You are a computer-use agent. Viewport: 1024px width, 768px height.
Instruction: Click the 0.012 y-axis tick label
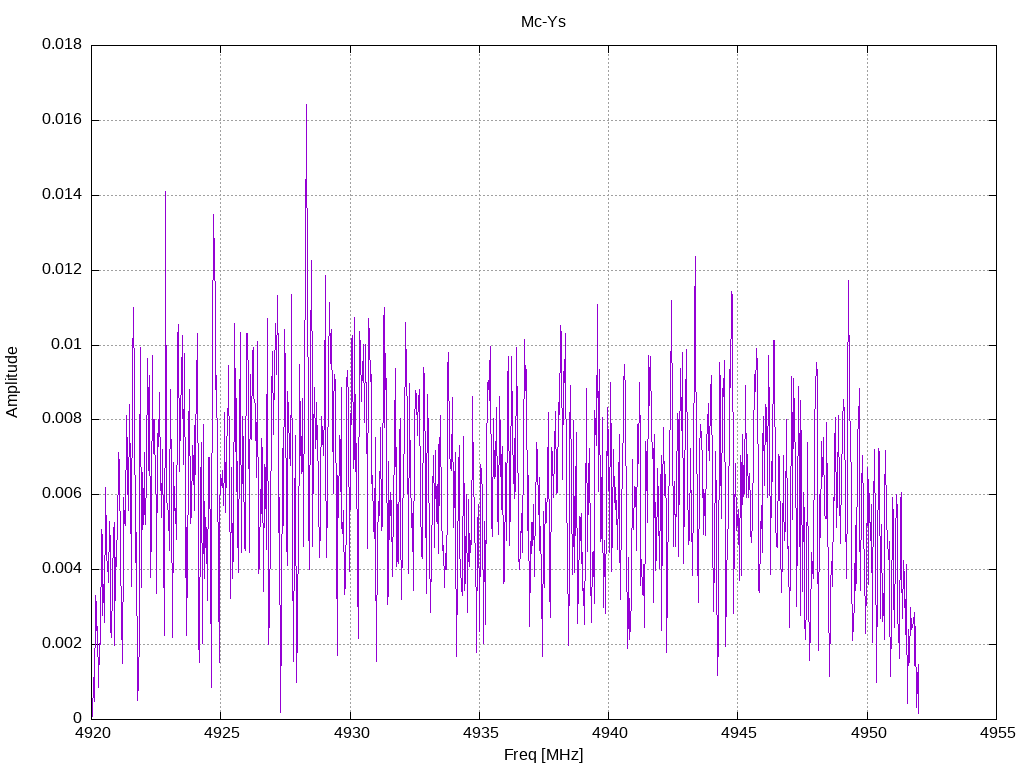(x=62, y=269)
